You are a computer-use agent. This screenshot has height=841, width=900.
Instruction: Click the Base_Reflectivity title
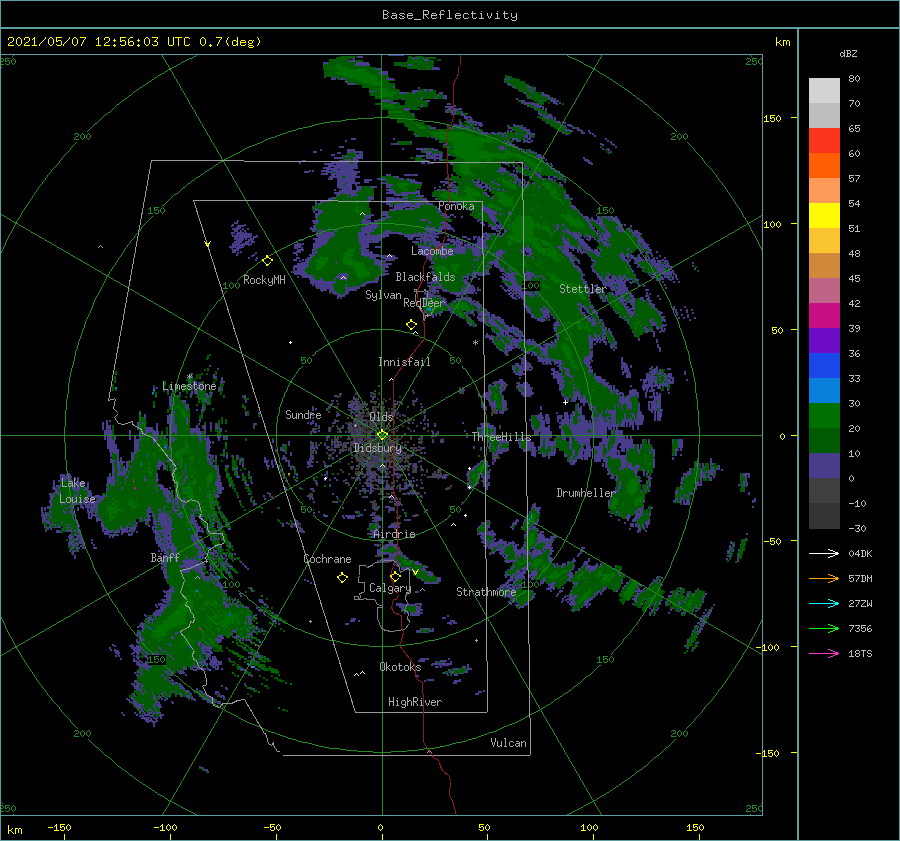[x=449, y=15]
